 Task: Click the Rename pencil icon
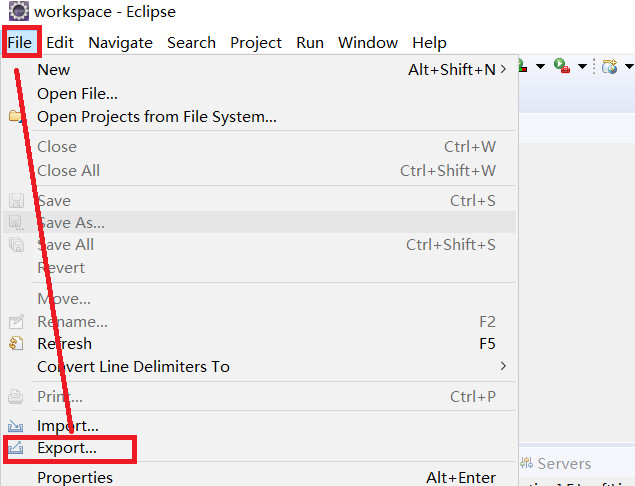(16, 322)
